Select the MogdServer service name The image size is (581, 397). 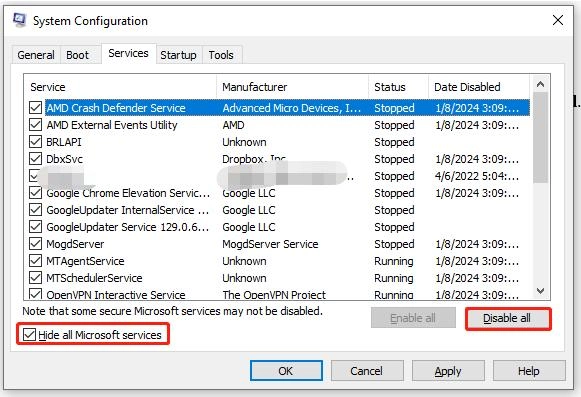tap(75, 244)
